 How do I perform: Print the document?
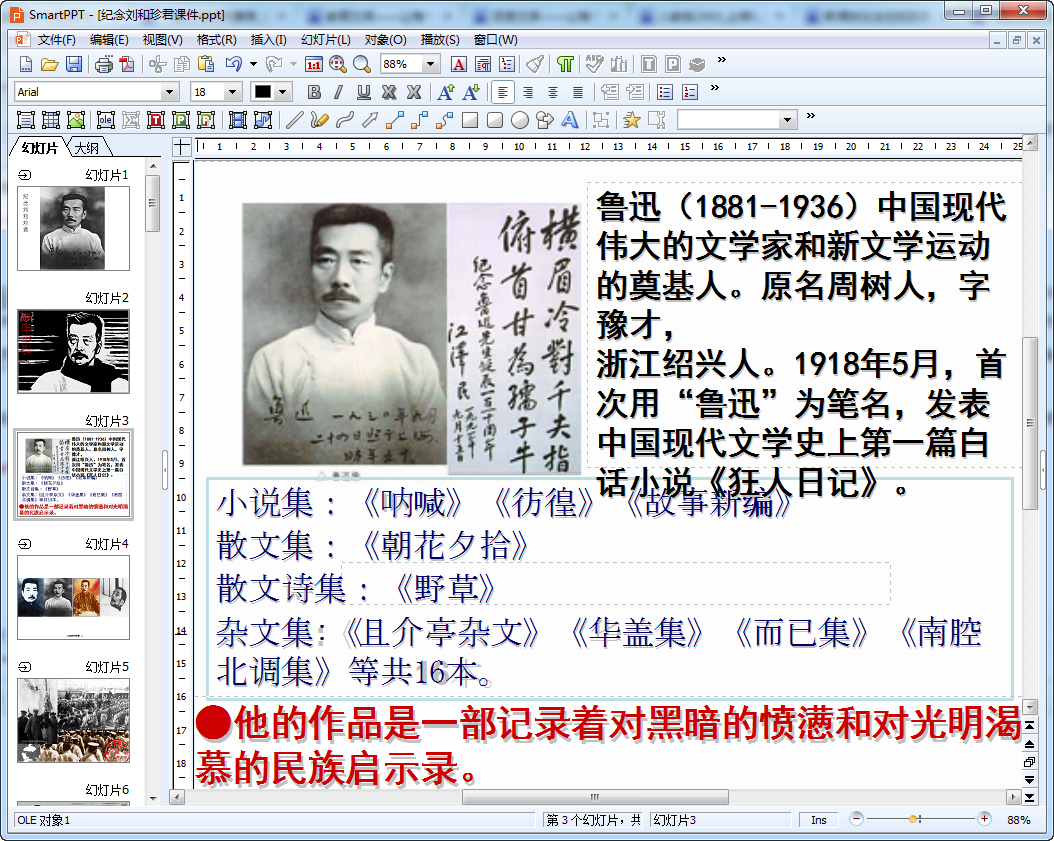(104, 65)
